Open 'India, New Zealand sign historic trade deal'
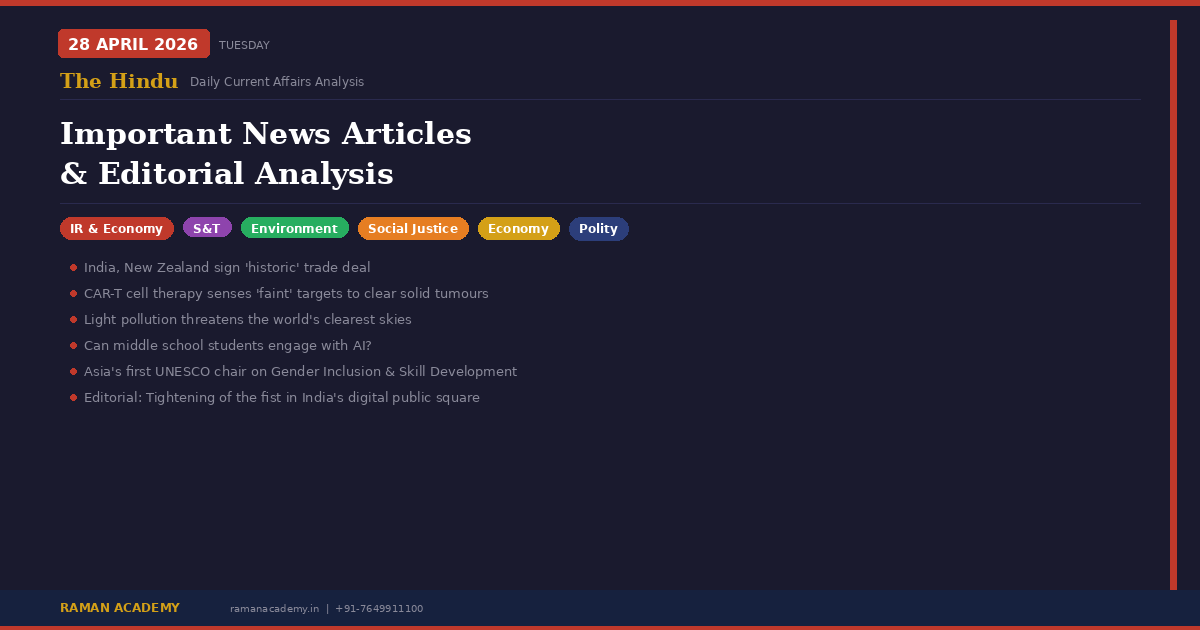 [227, 268]
